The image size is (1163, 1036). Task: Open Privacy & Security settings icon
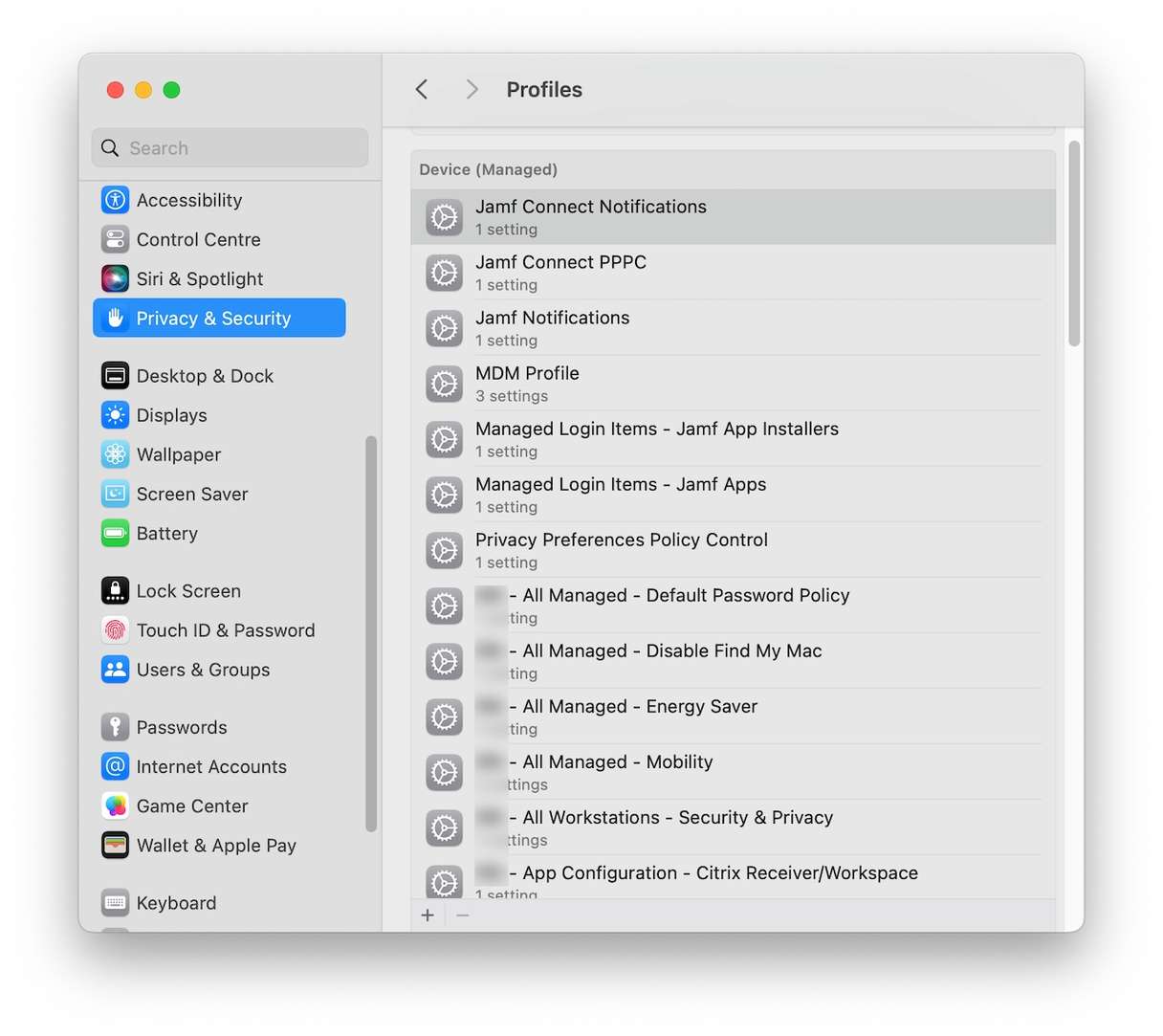click(x=115, y=318)
